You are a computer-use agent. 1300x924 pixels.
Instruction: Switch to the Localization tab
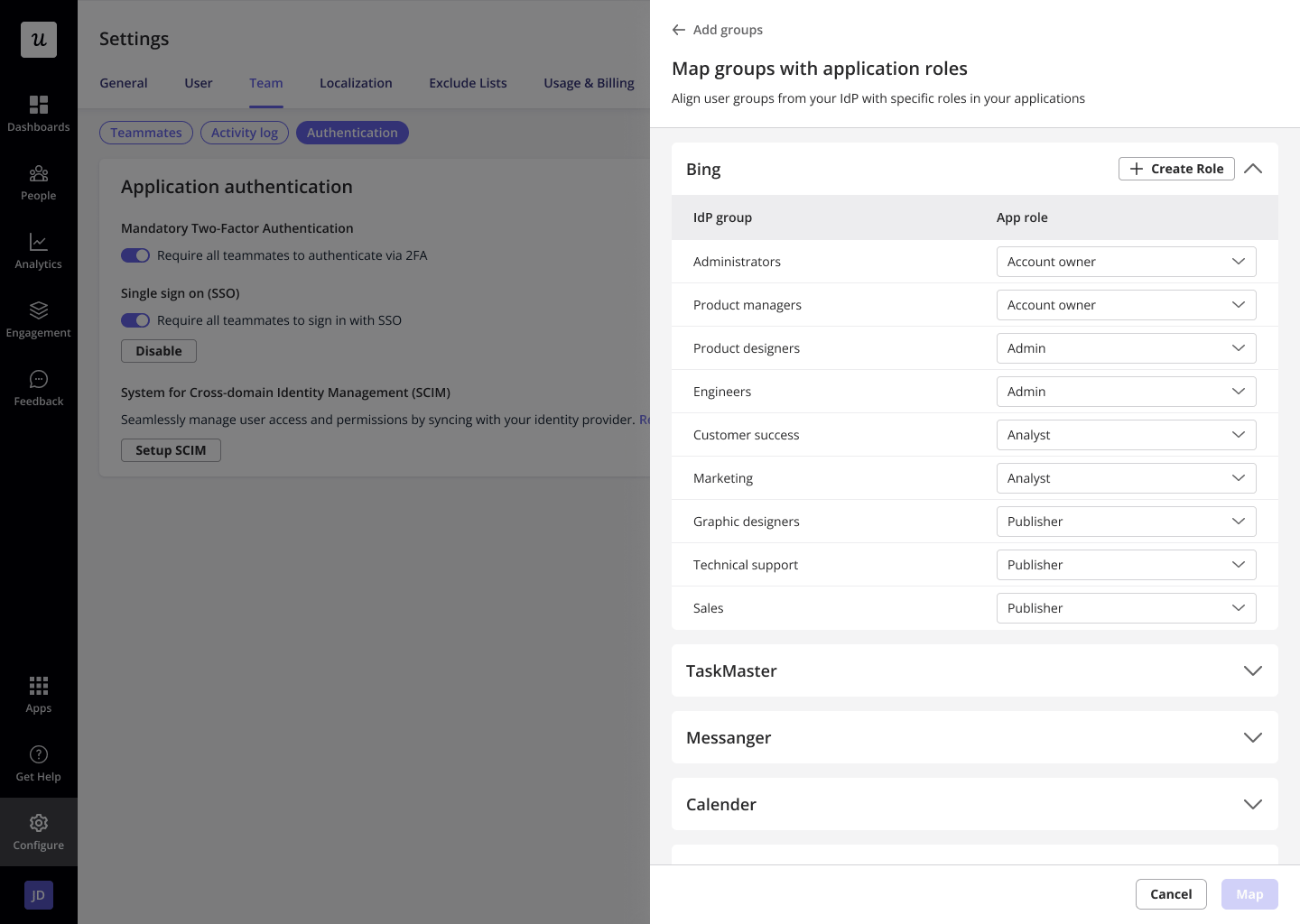point(356,83)
